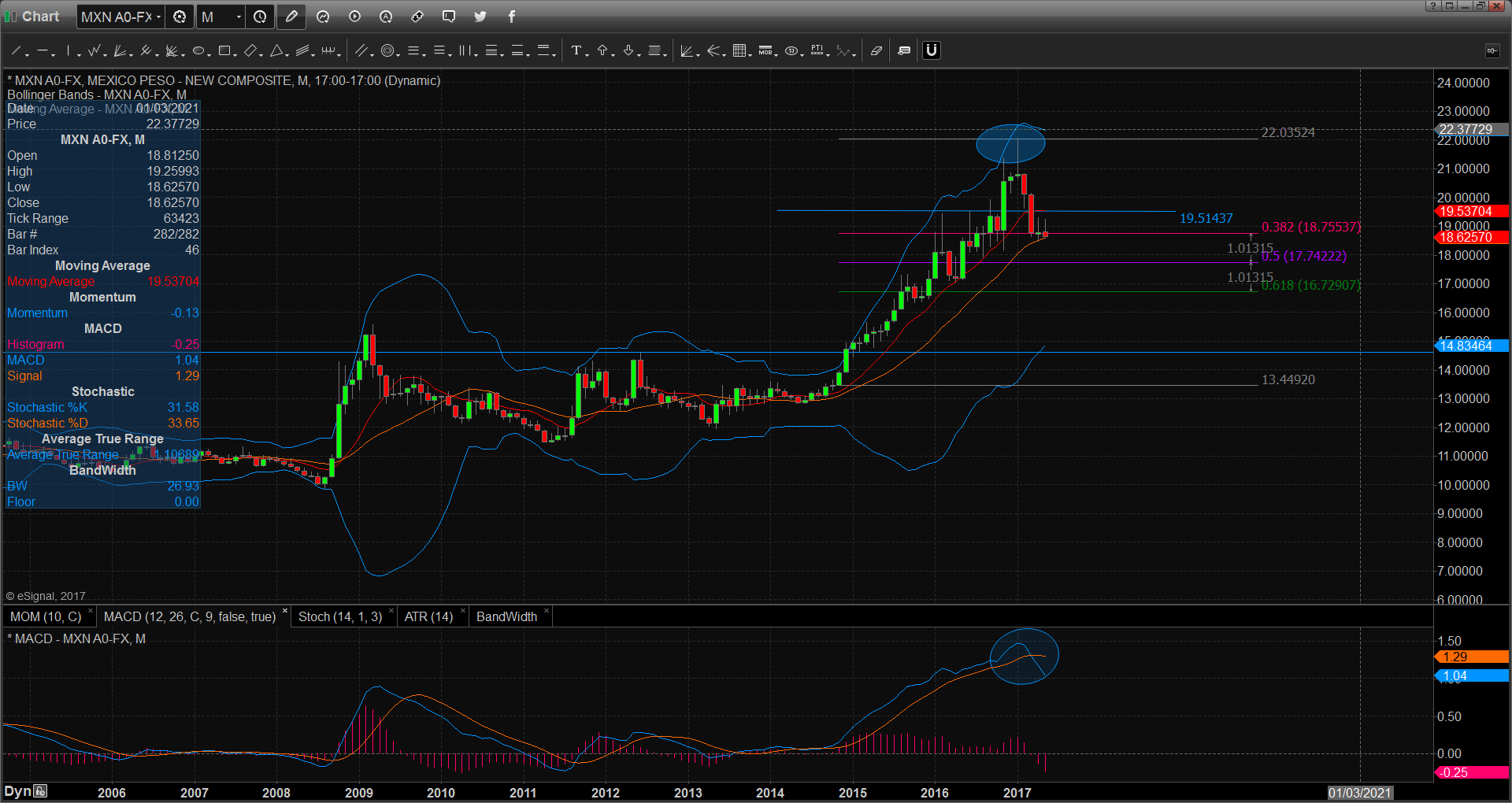The height and width of the screenshot is (803, 1512).
Task: Choose the rectangle drawing tool
Action: tap(224, 50)
